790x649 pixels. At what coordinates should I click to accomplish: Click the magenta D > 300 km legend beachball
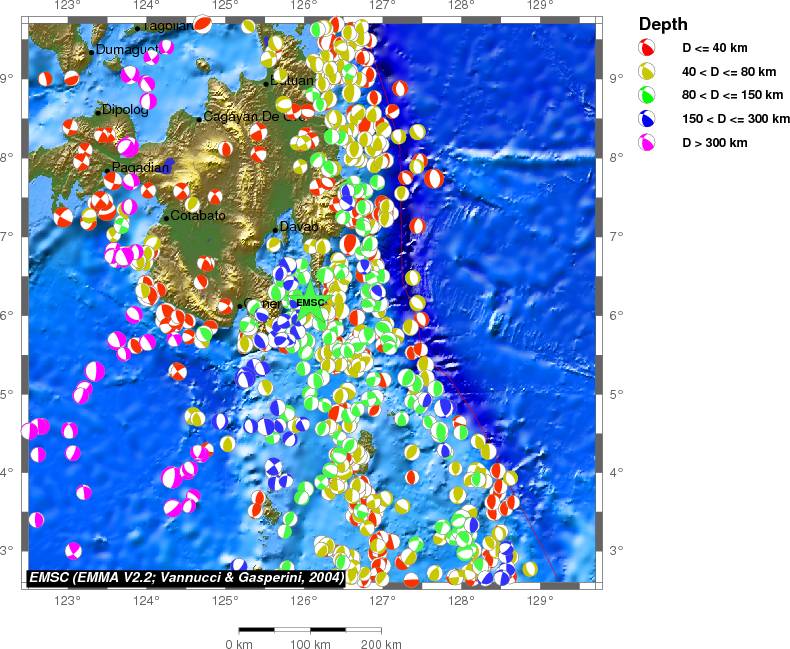click(647, 143)
